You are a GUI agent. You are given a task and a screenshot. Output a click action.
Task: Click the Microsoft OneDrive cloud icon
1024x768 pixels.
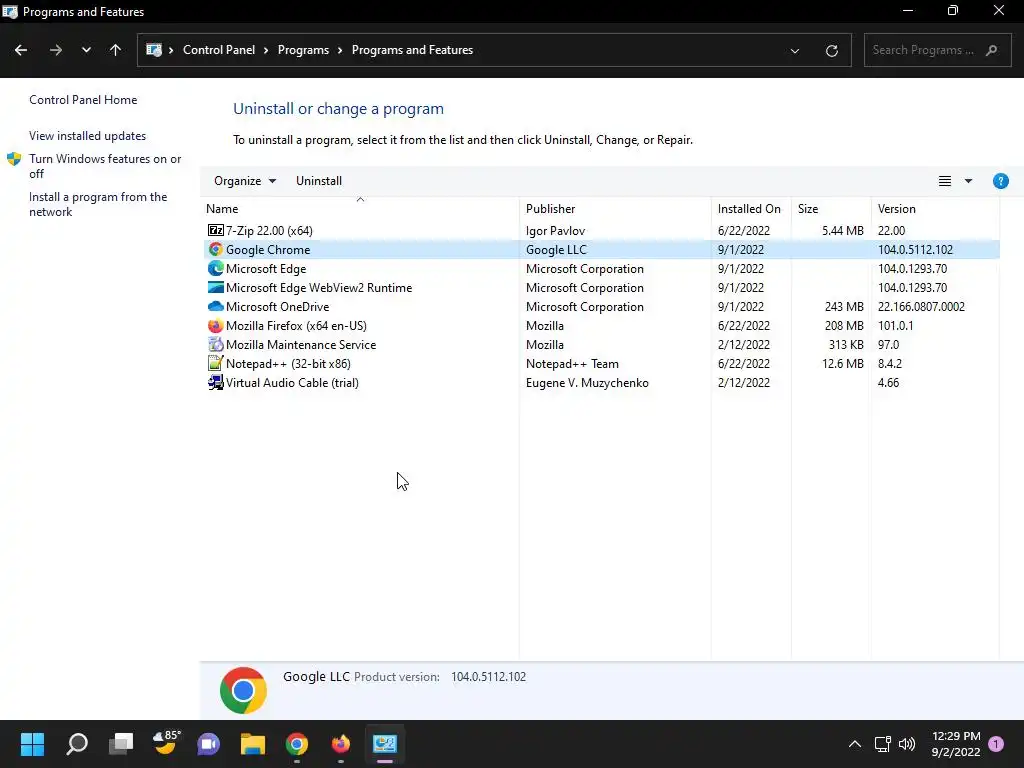point(216,306)
